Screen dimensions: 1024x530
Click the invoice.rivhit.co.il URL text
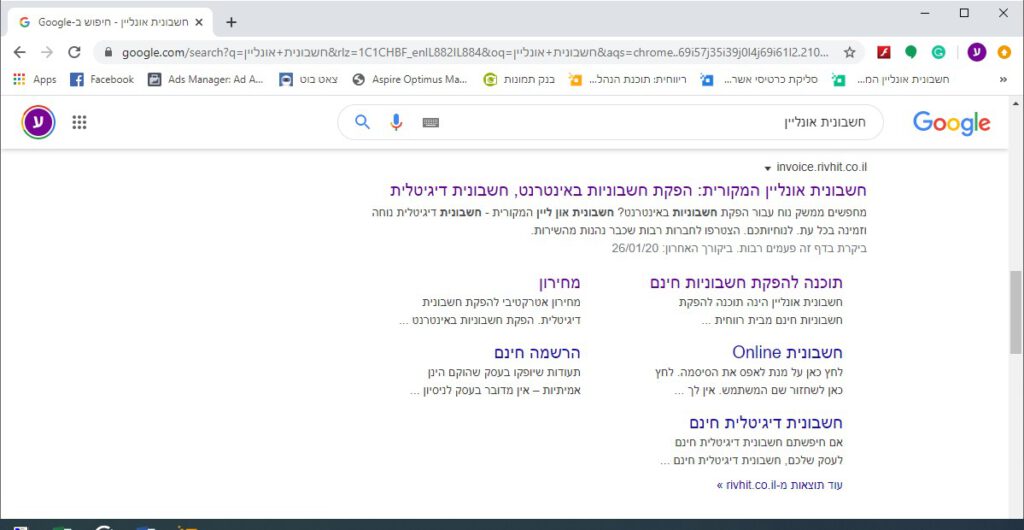822,167
